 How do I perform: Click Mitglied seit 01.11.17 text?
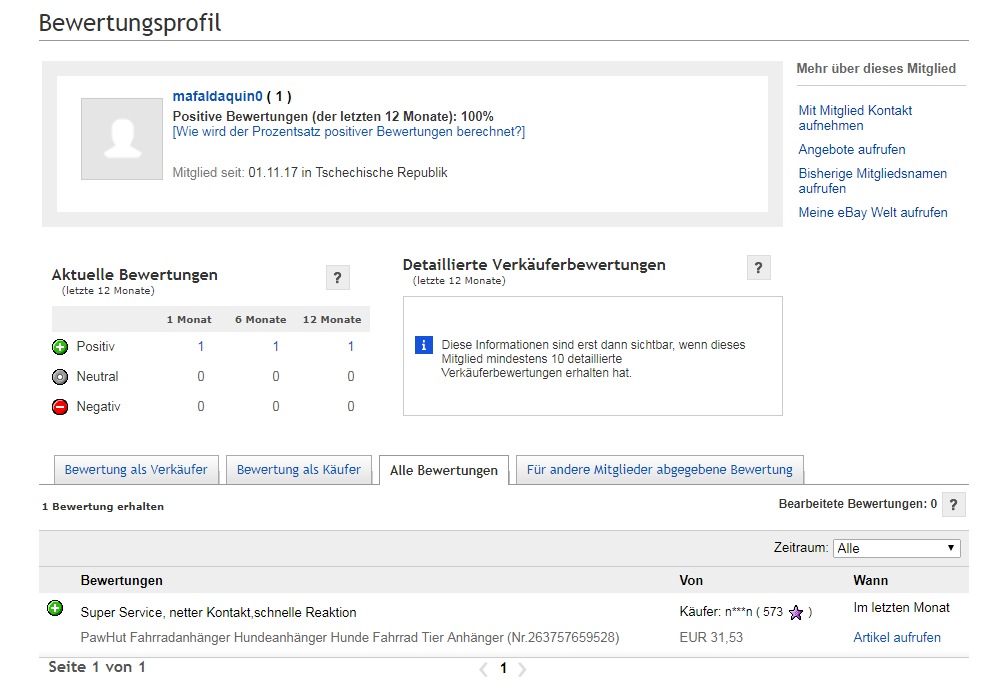(310, 173)
